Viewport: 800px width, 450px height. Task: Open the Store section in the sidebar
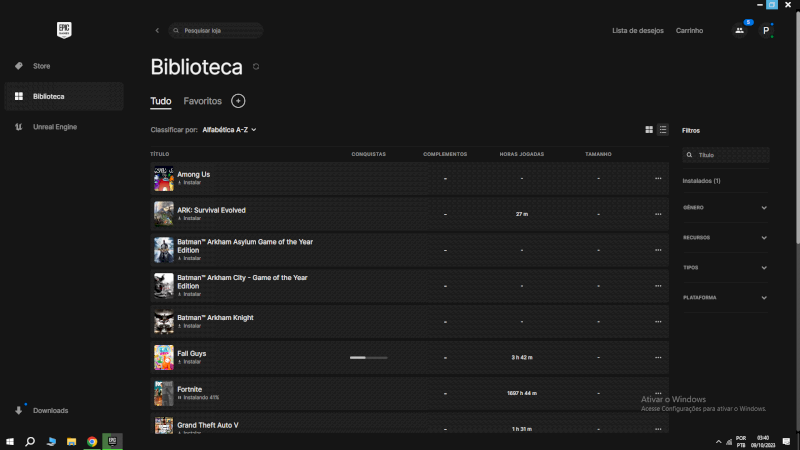[41, 66]
